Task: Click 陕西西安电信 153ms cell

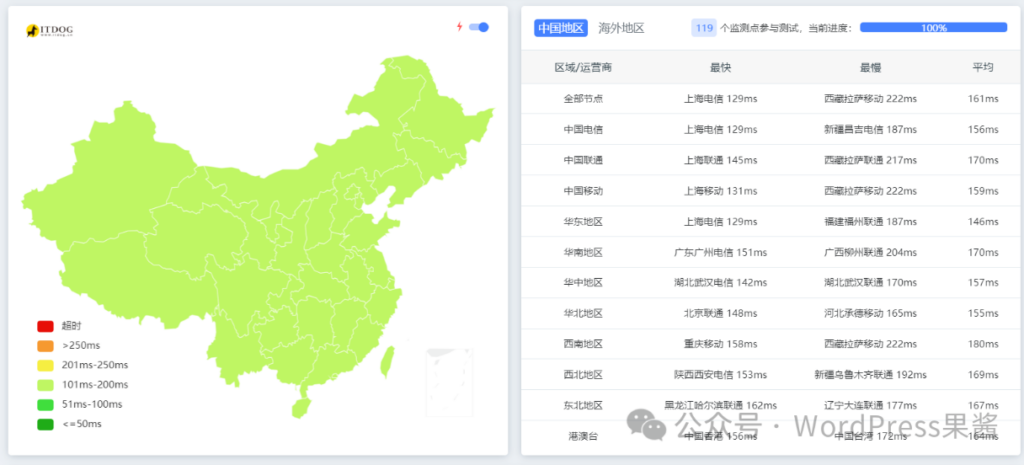Action: (720, 375)
